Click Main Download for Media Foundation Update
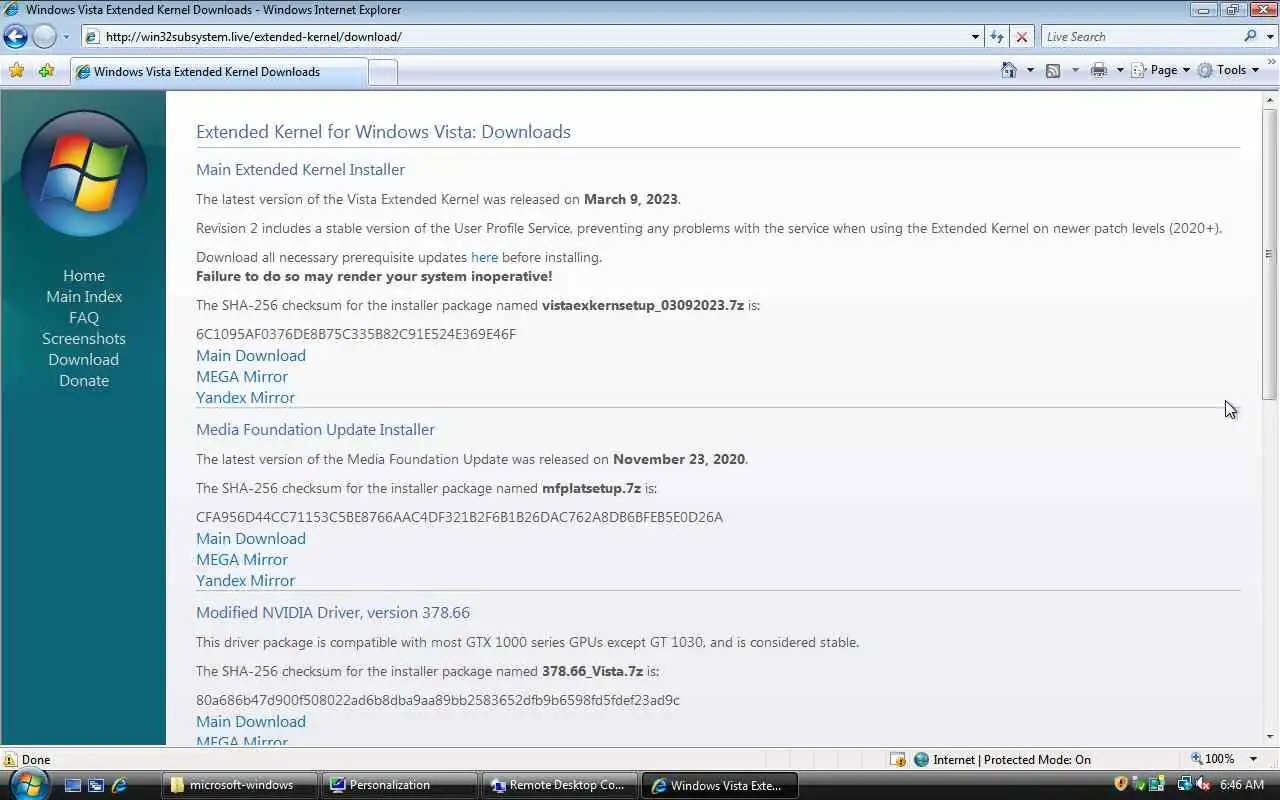Screen dimensions: 1280x800 (251, 539)
